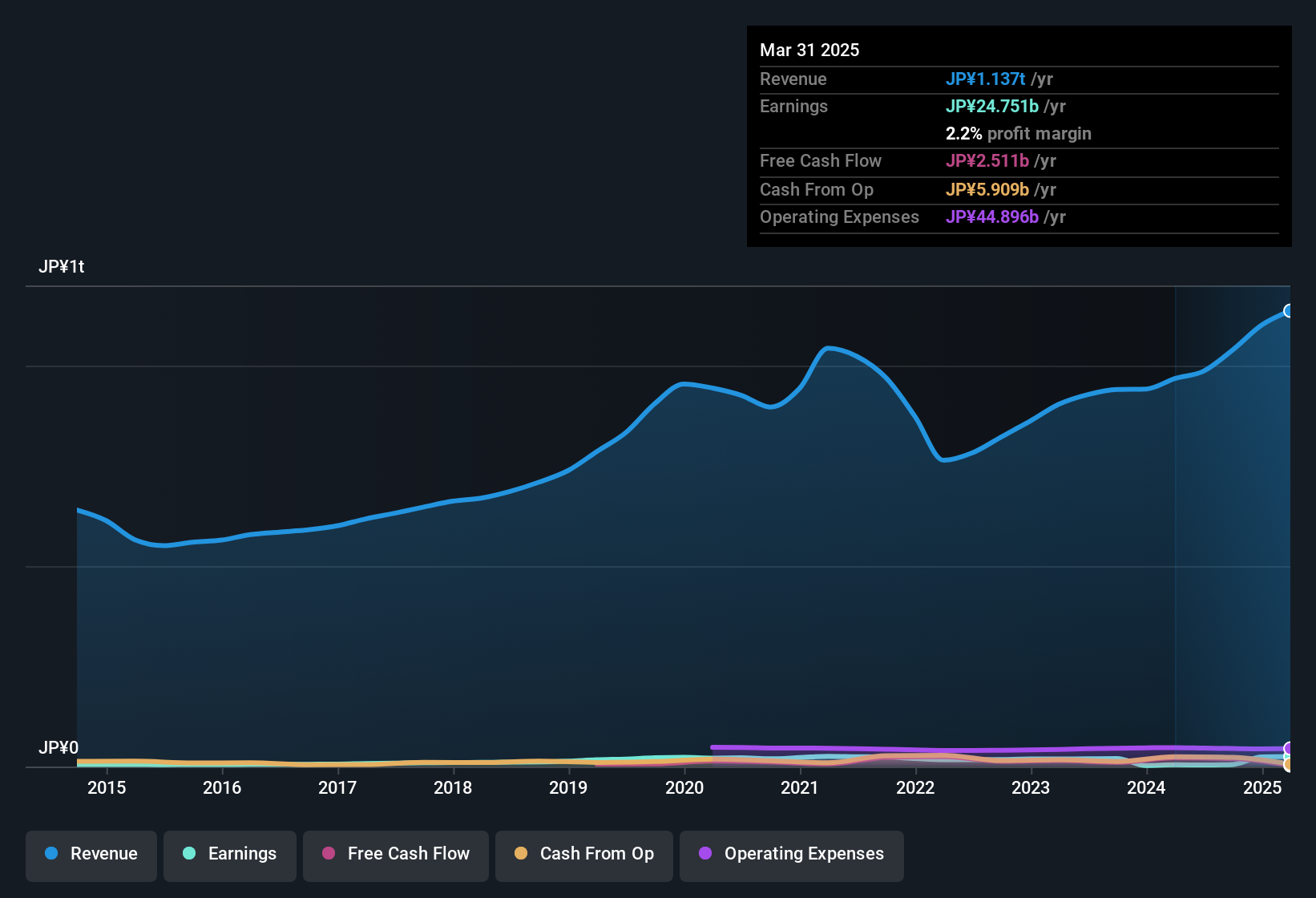This screenshot has height=898, width=1316.
Task: Click the 2018 x-axis label
Action: pos(453,787)
